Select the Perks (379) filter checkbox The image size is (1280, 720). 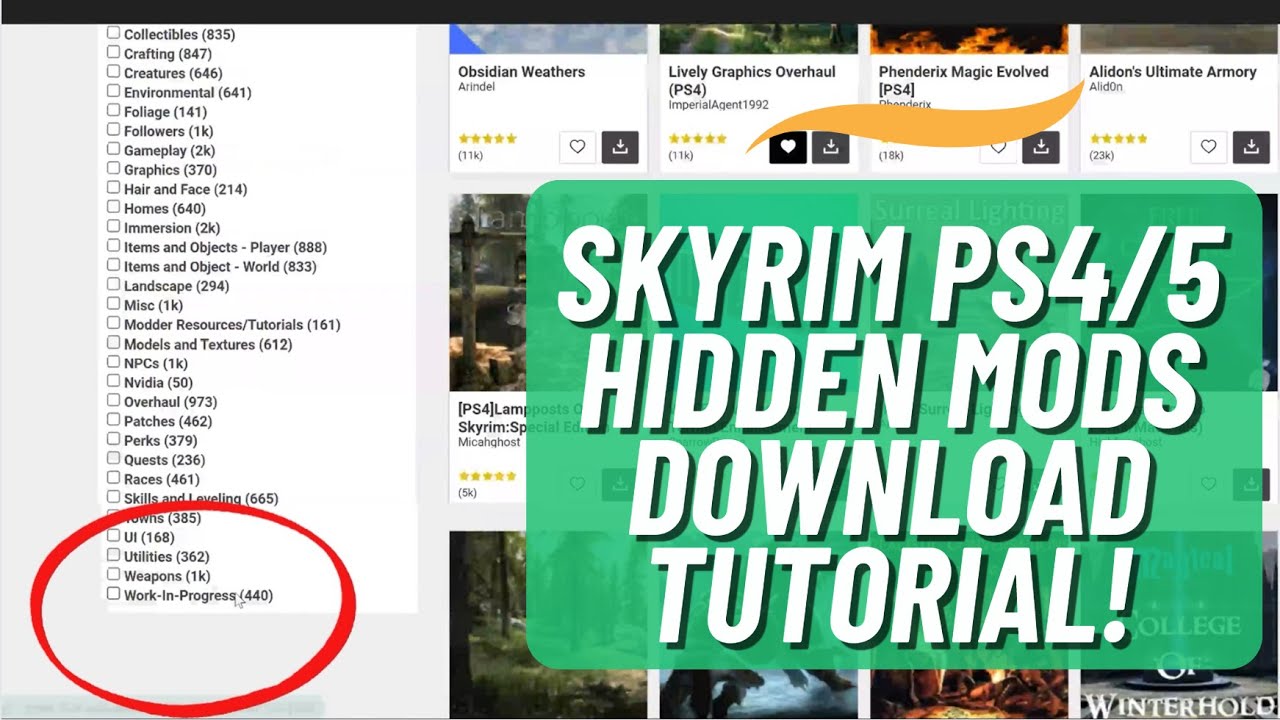[x=114, y=439]
